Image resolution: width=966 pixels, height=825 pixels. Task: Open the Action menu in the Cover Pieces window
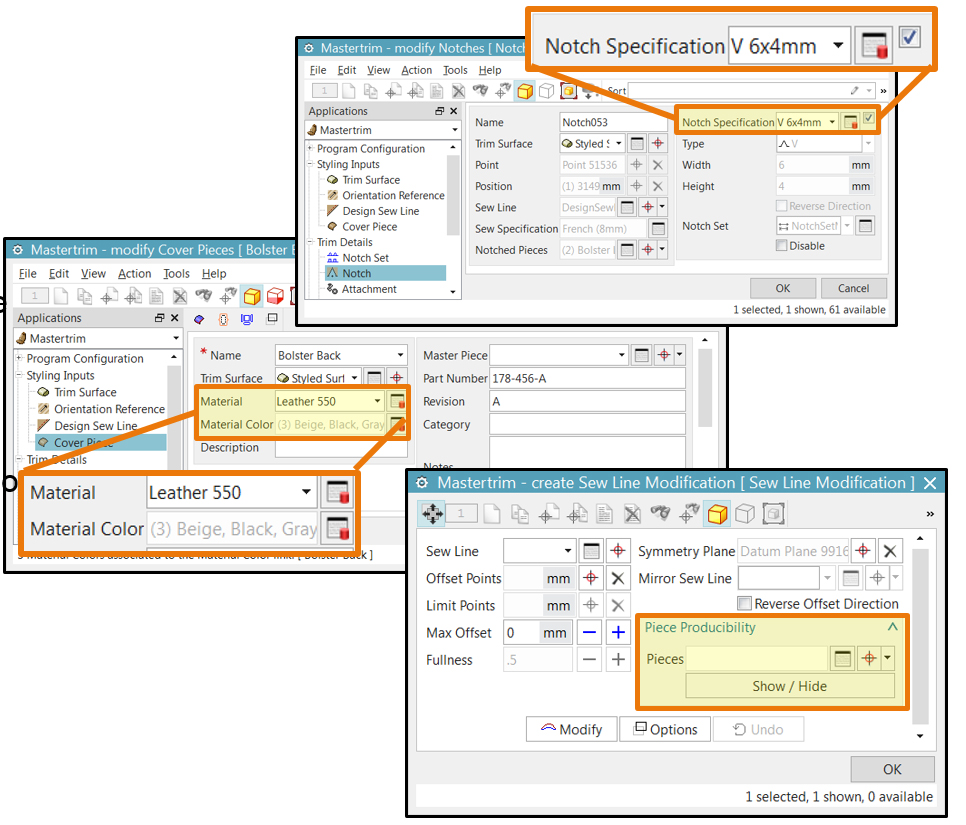tap(134, 273)
